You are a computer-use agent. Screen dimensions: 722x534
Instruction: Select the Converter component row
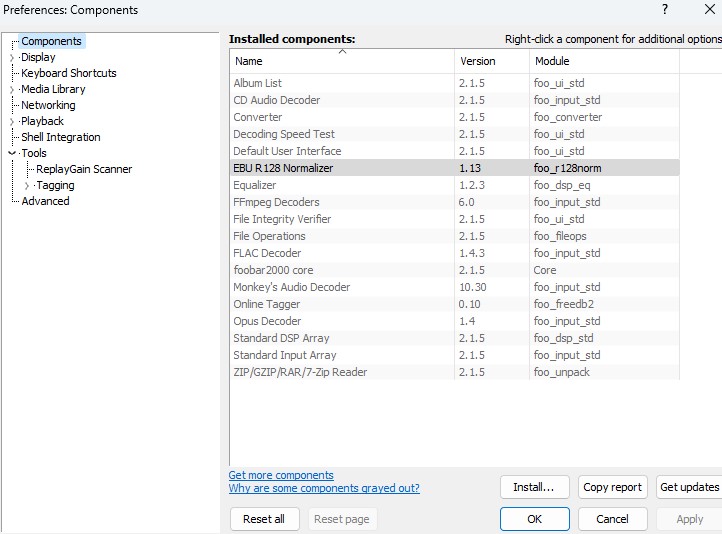[x=454, y=117]
